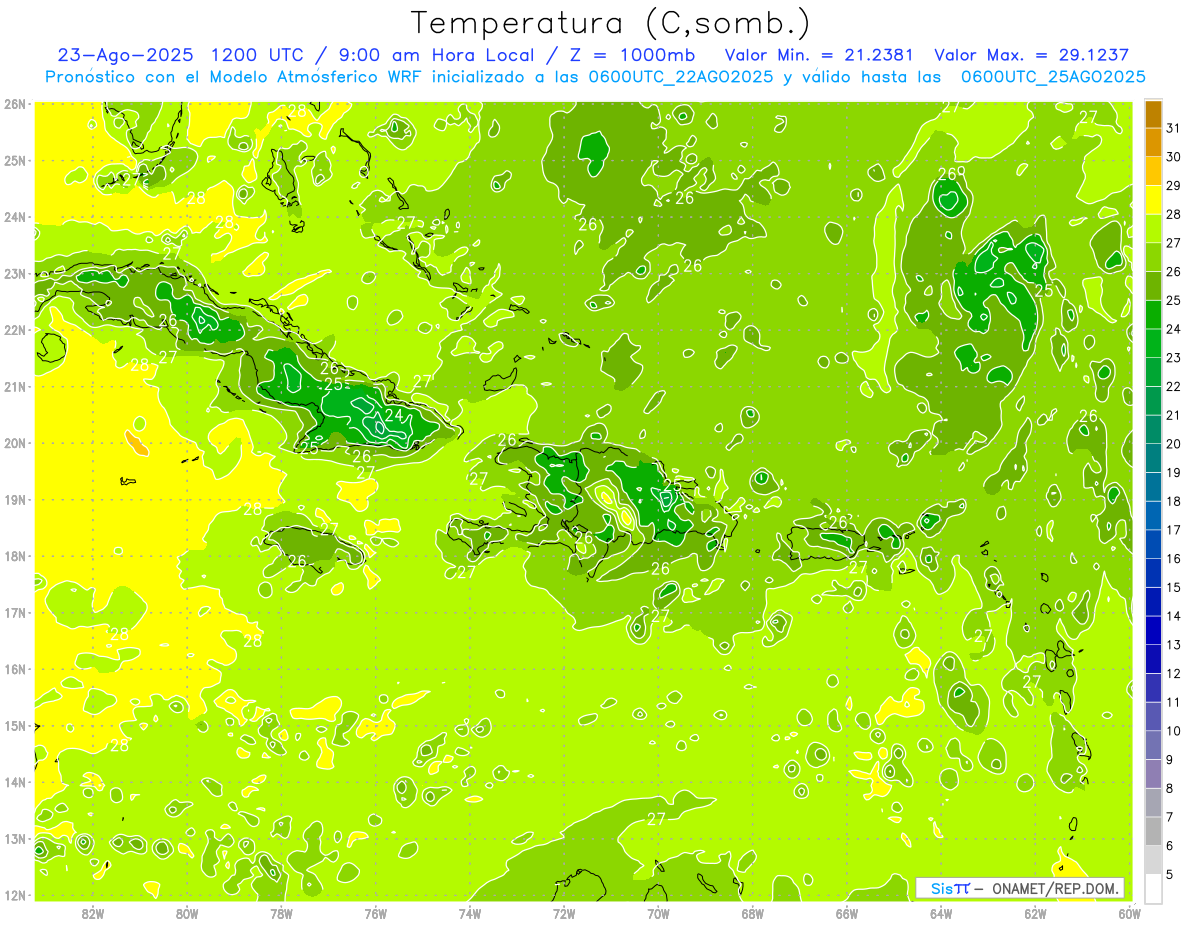Image resolution: width=1200 pixels, height=927 pixels.
Task: Click the 'Valor Min. = 21.2381' text
Action: point(821,55)
